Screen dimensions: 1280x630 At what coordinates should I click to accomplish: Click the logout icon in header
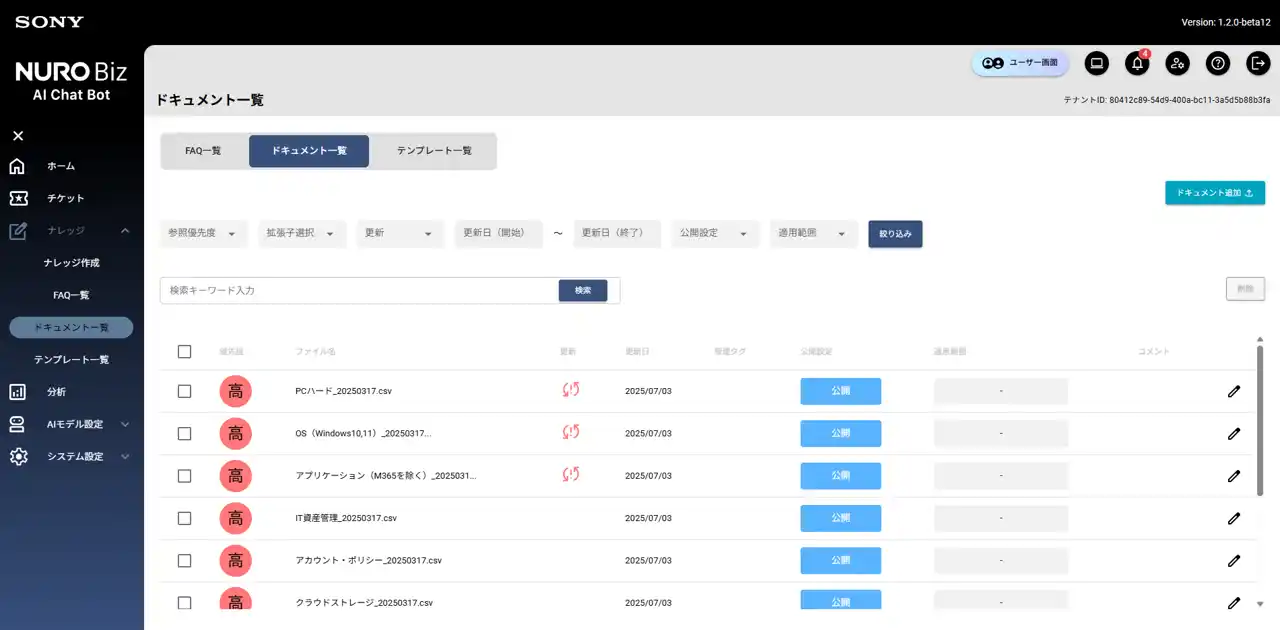(1257, 63)
